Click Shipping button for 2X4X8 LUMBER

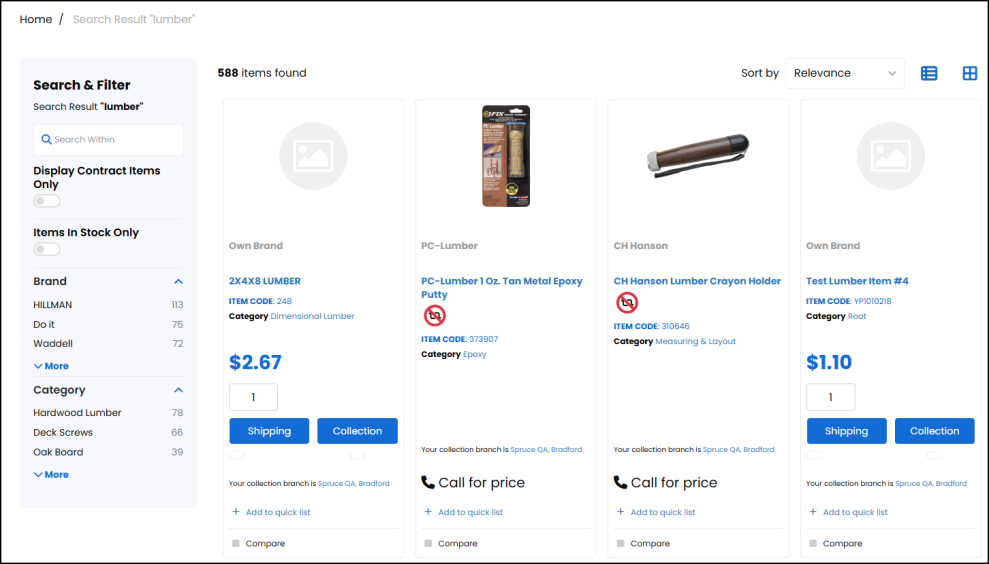point(269,431)
